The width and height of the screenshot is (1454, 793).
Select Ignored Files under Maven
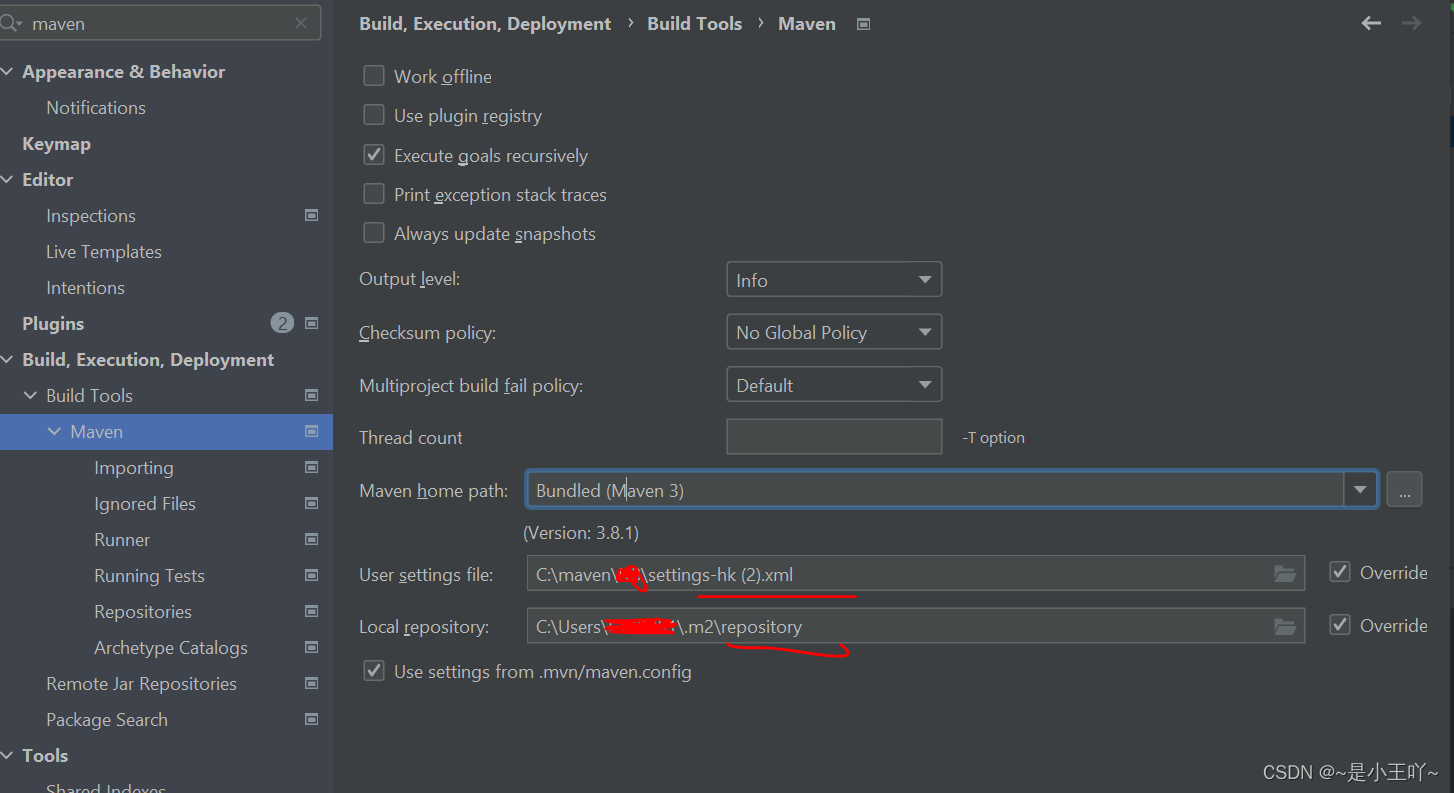(x=145, y=503)
